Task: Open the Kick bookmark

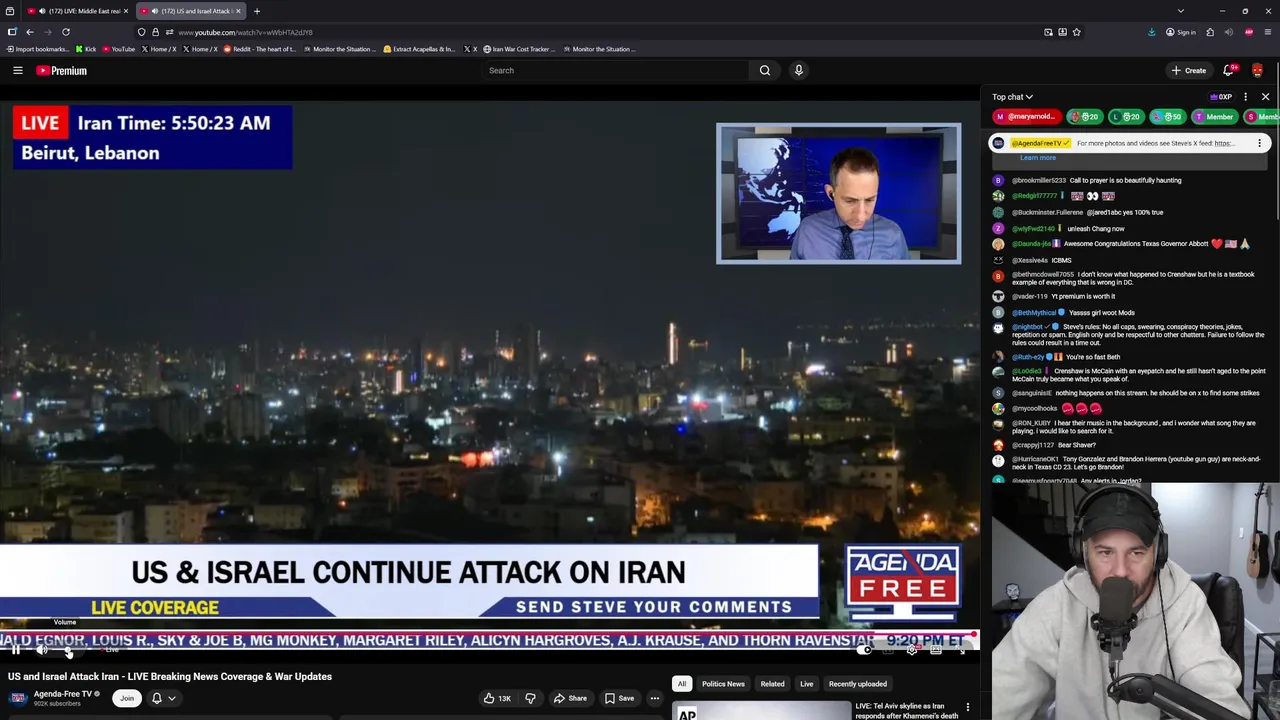Action: point(87,49)
